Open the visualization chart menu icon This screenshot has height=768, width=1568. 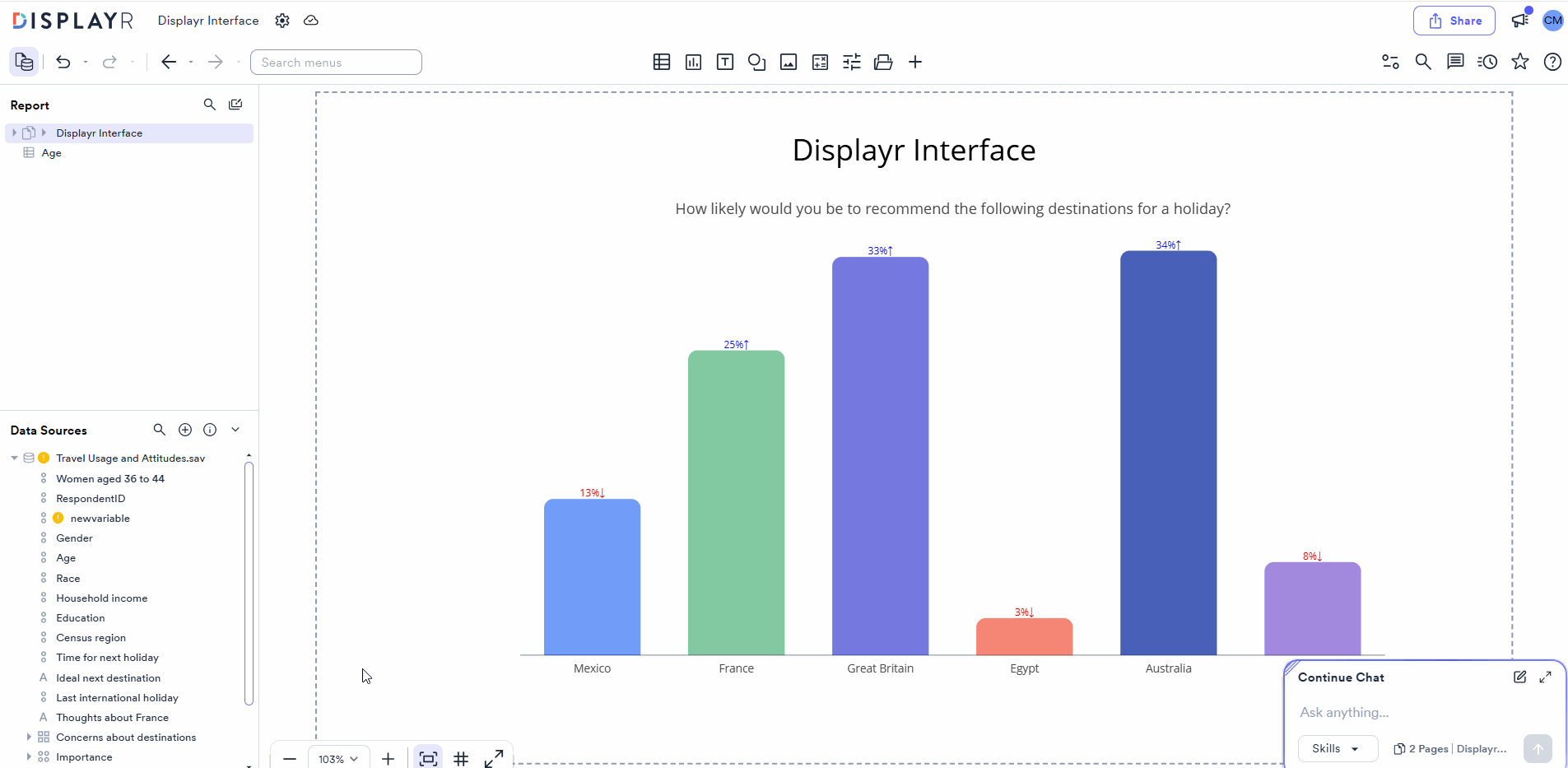pos(694,62)
